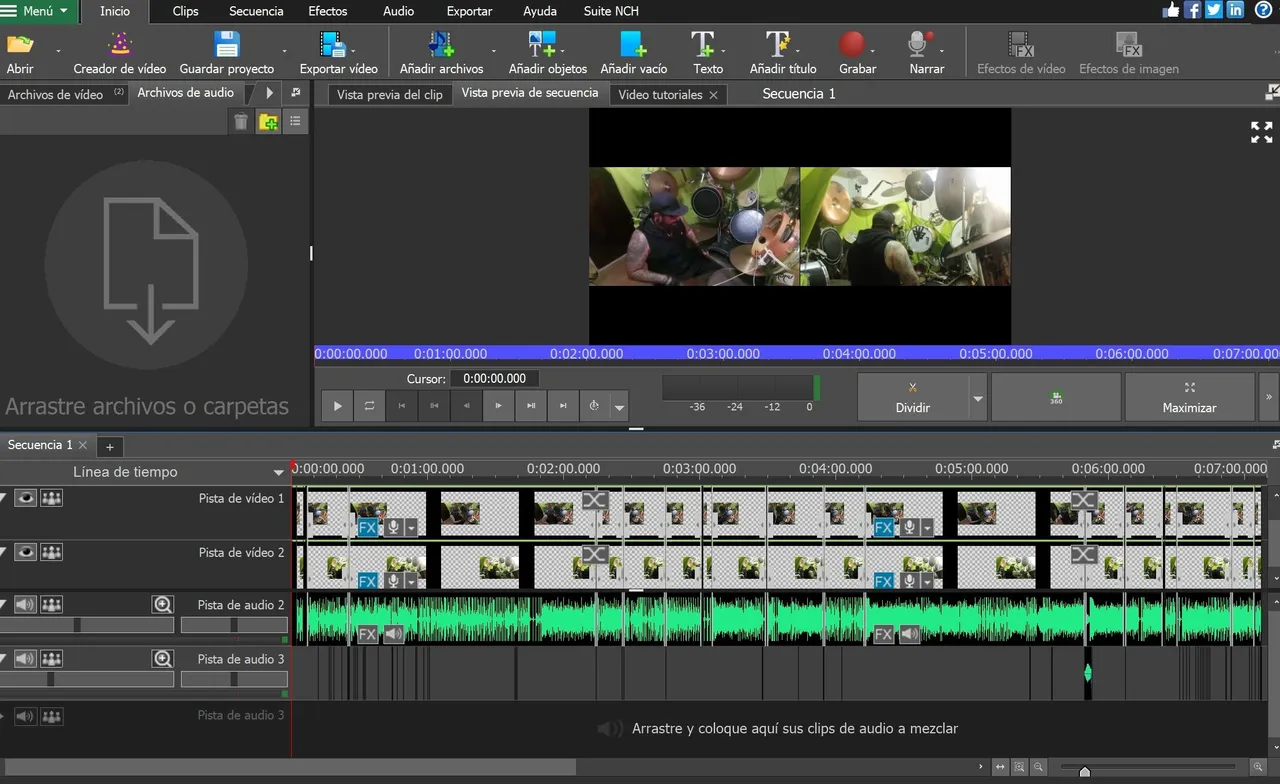Mute Pista de audio 2 speaker icon
The image size is (1280, 784).
coord(25,604)
